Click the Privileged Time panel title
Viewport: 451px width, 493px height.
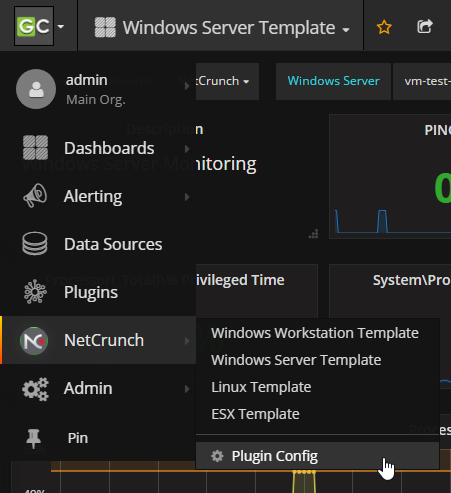point(240,280)
